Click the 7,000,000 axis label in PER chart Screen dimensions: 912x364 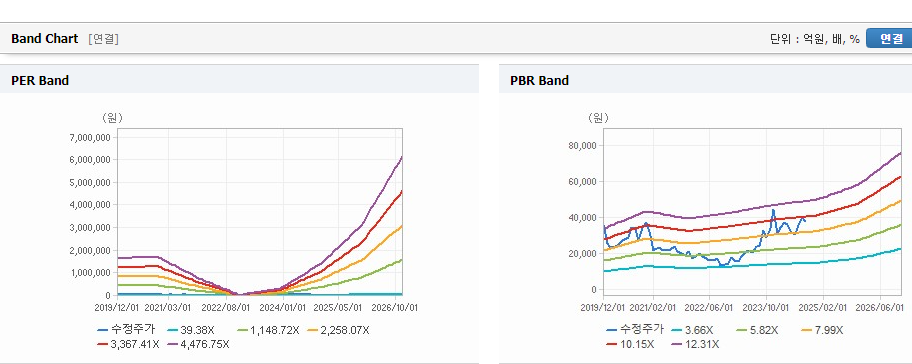click(90, 137)
